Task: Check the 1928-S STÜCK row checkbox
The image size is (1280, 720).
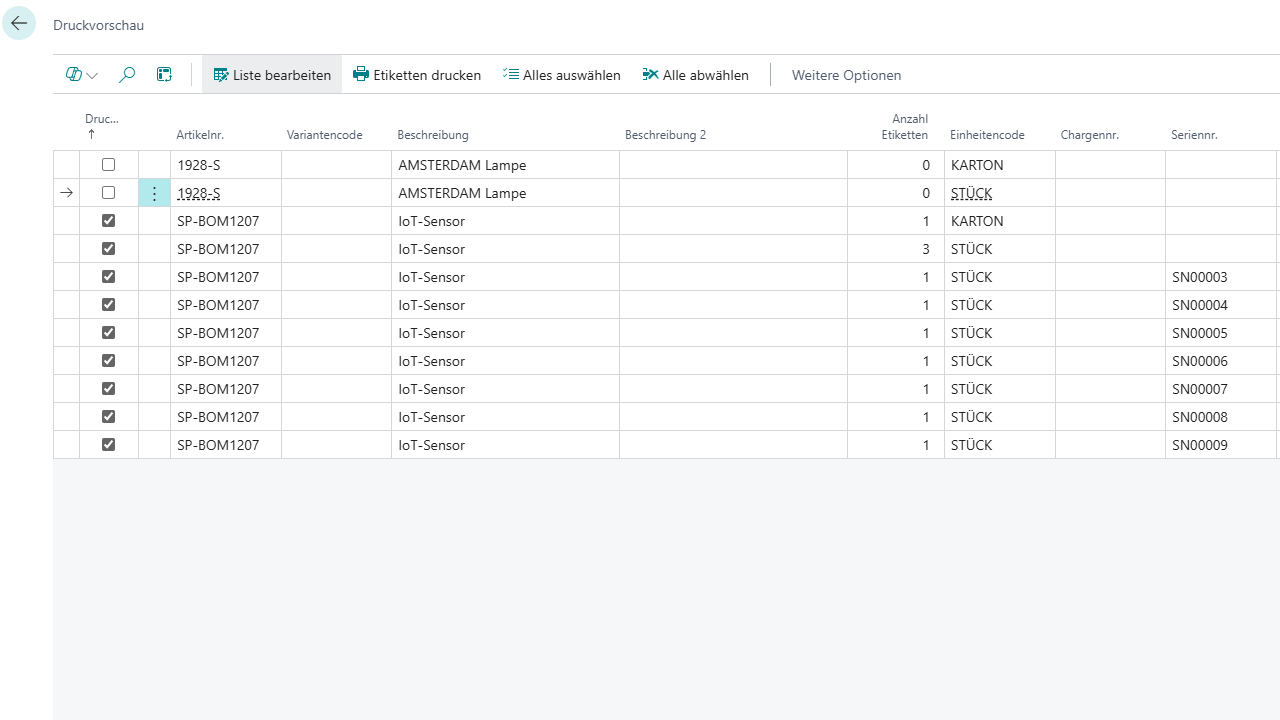Action: pos(109,193)
